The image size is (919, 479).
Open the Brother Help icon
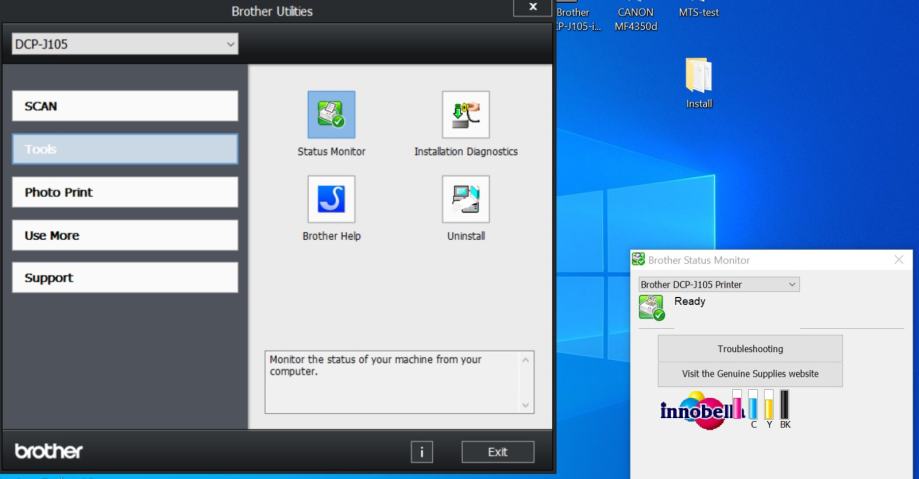(331, 199)
